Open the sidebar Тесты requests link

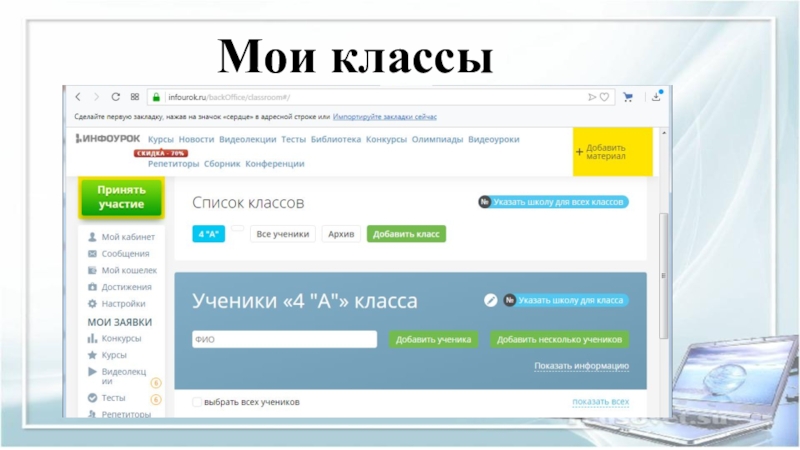(x=113, y=397)
